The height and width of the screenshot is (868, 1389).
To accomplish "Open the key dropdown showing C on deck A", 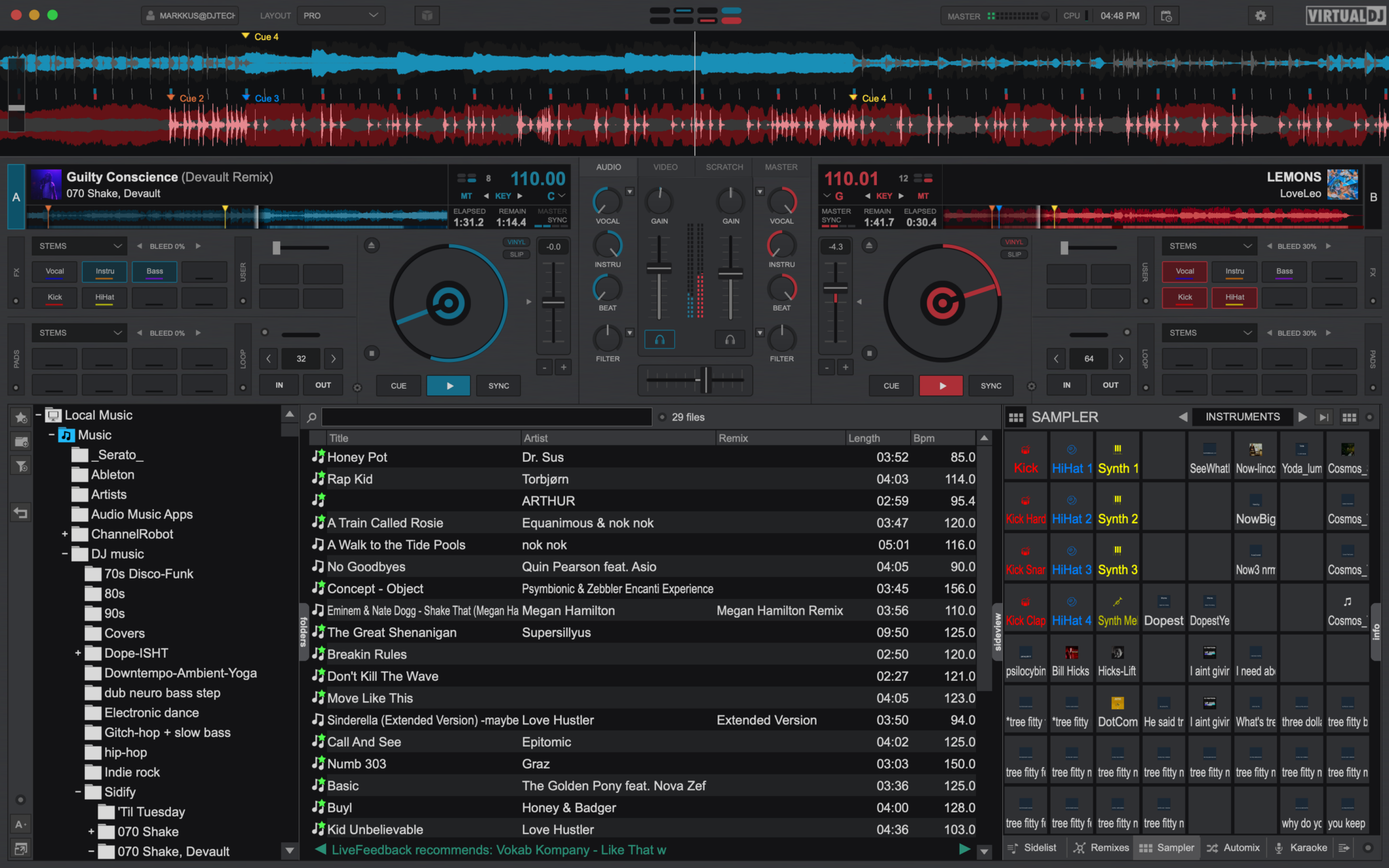I will (554, 195).
